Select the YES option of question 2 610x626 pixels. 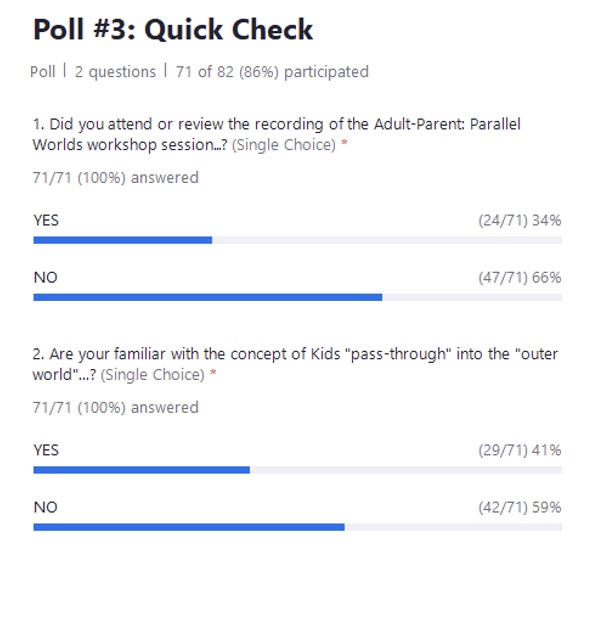coord(46,450)
